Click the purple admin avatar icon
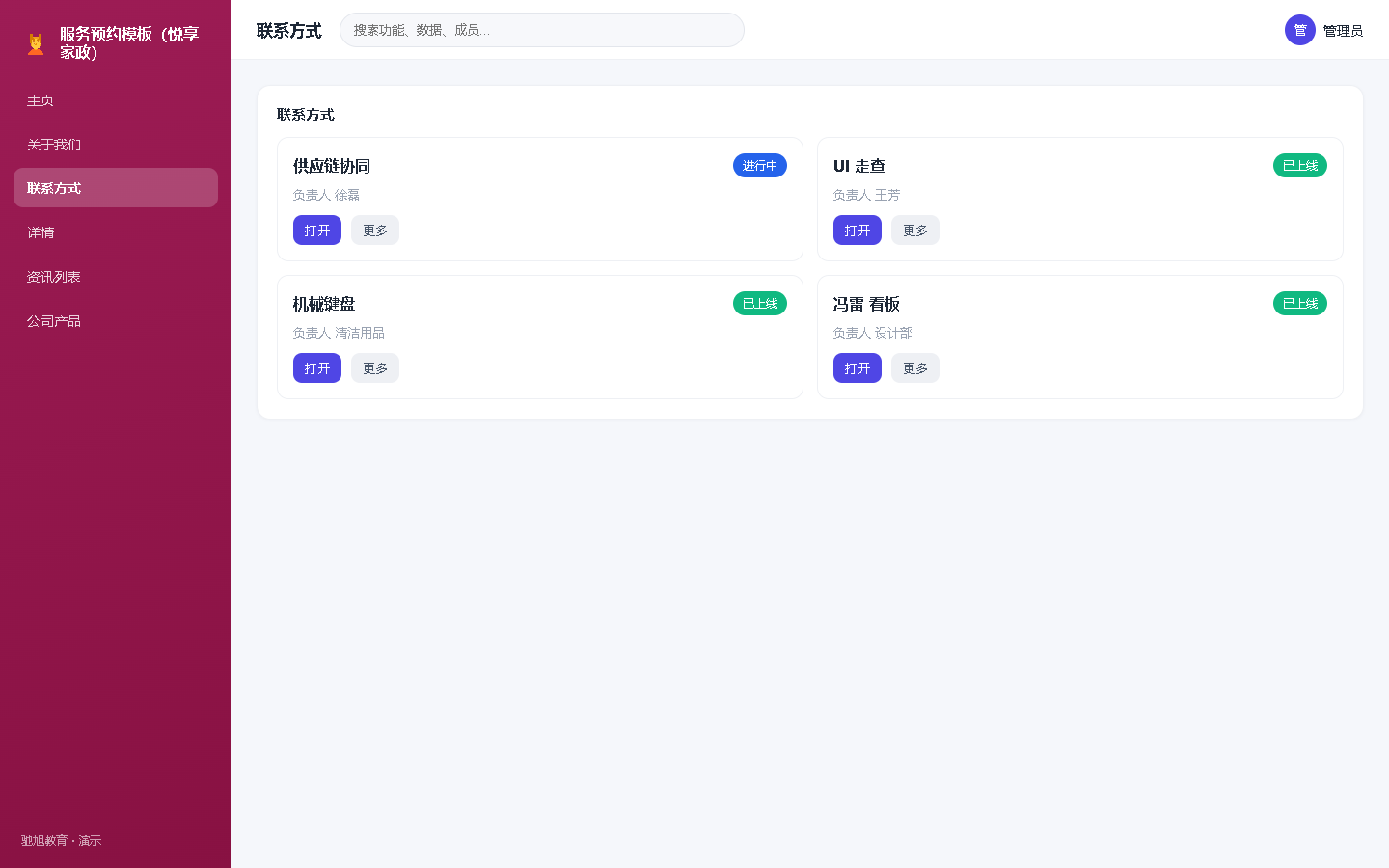This screenshot has height=868, width=1389. point(1300,30)
